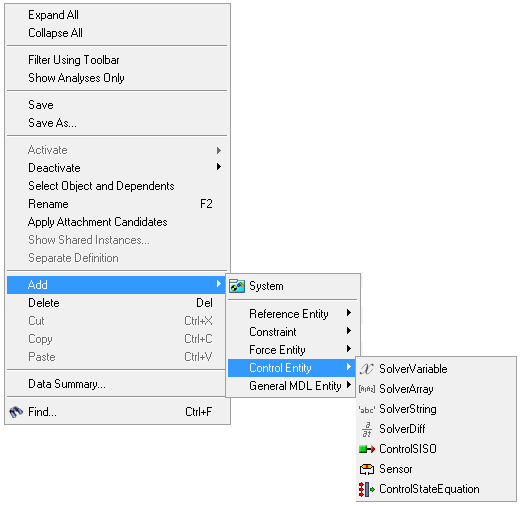
Task: Click the ControlSISO green arrow icon
Action: coord(367,449)
